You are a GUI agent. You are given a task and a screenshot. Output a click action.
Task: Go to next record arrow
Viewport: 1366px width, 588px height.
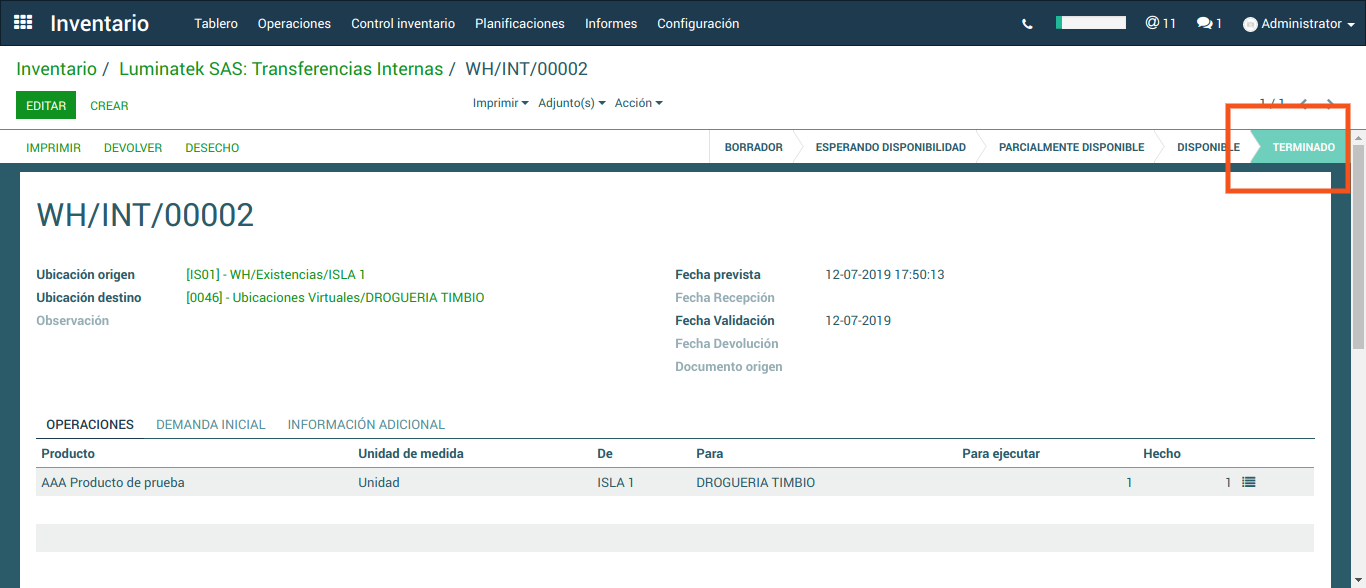click(1330, 103)
